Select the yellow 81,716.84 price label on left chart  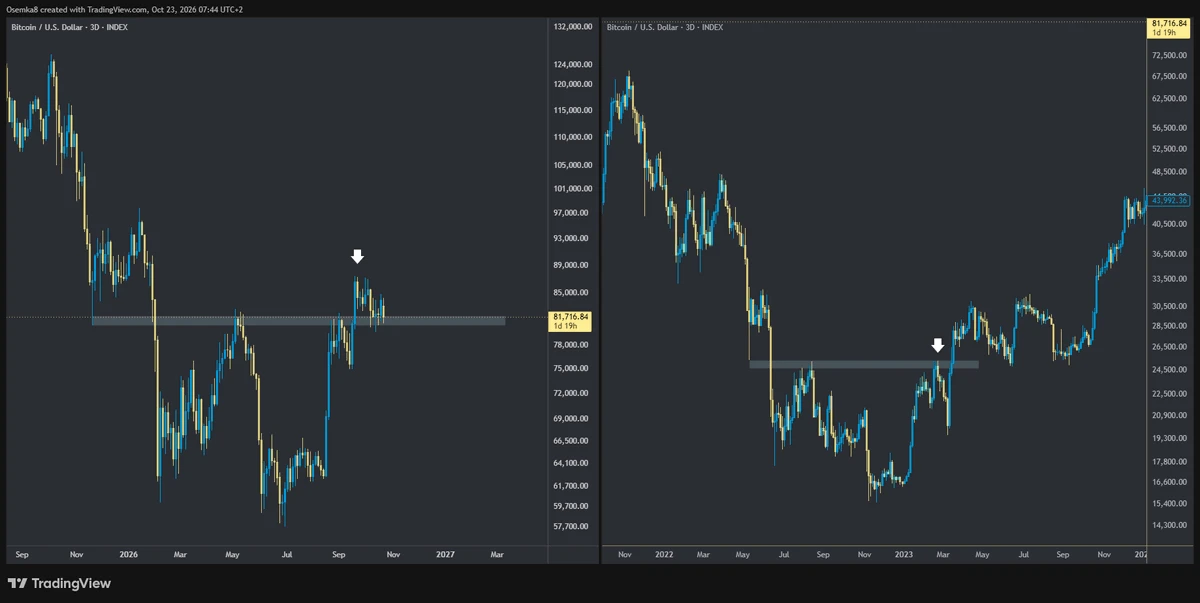tap(571, 321)
